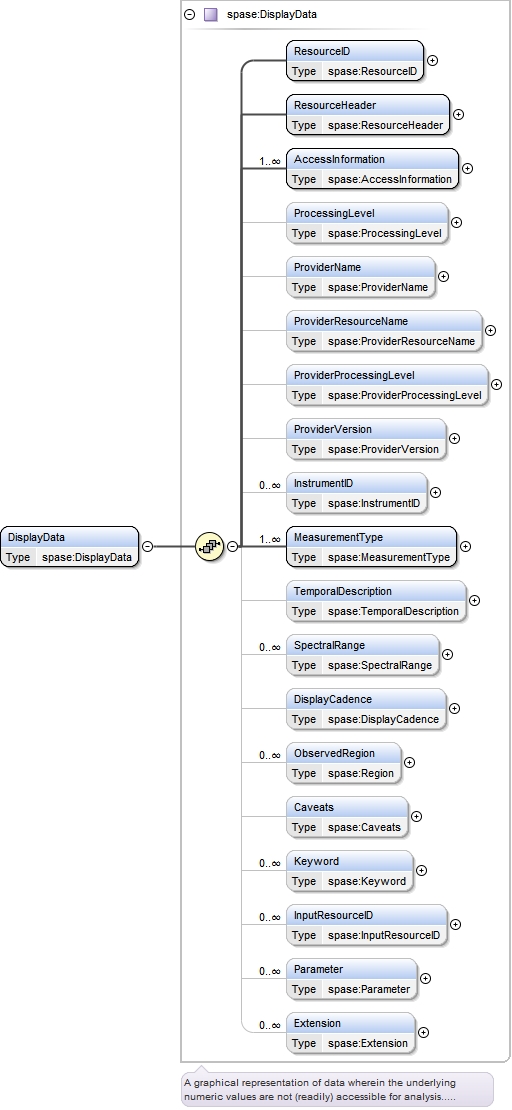Screen dimensions: 512x1110
Task: Collapse the DisplayData root element
Action: pyautogui.click(x=147, y=546)
